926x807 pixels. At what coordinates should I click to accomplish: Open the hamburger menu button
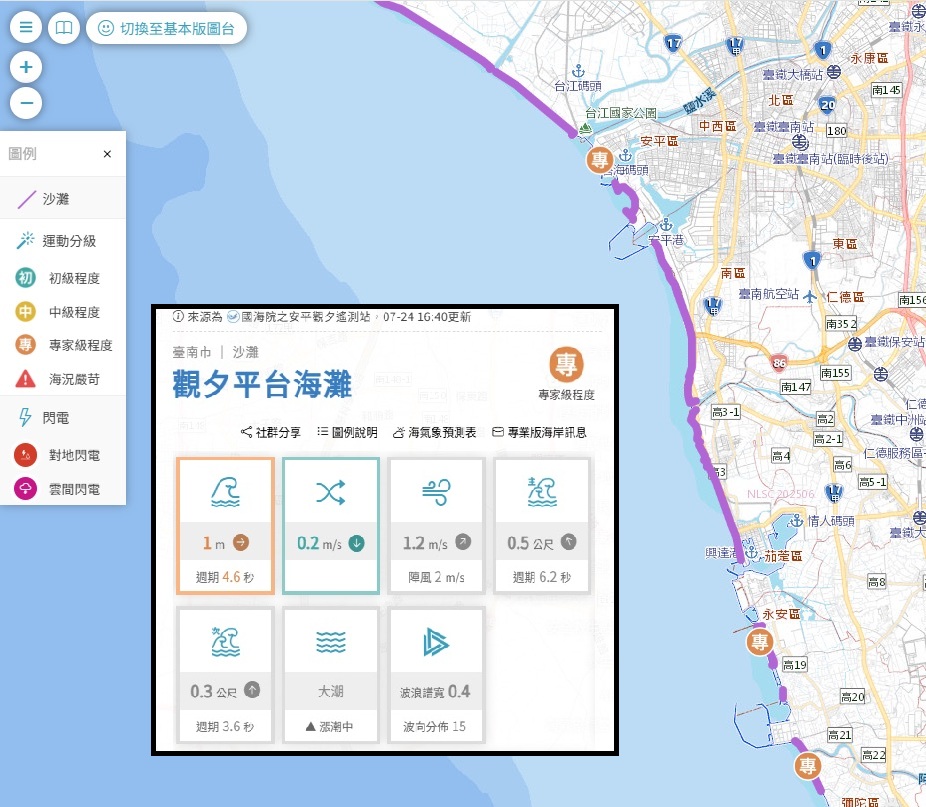pyautogui.click(x=26, y=28)
